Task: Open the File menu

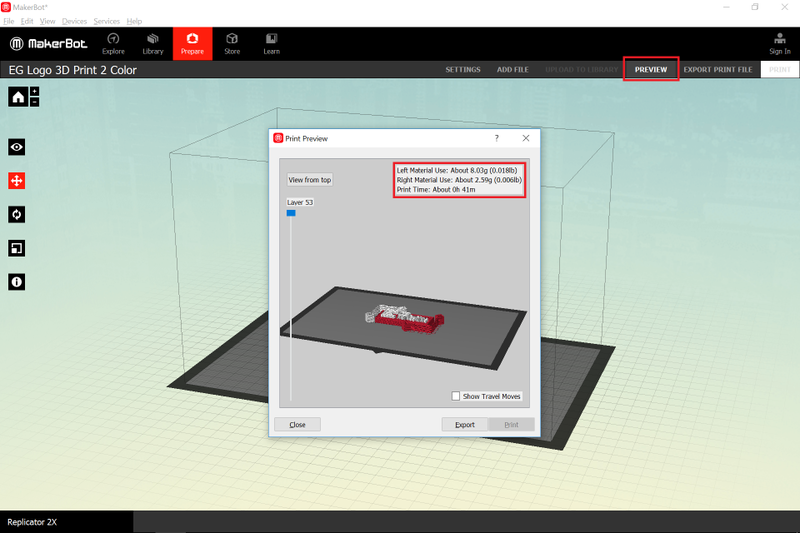Action: click(9, 21)
